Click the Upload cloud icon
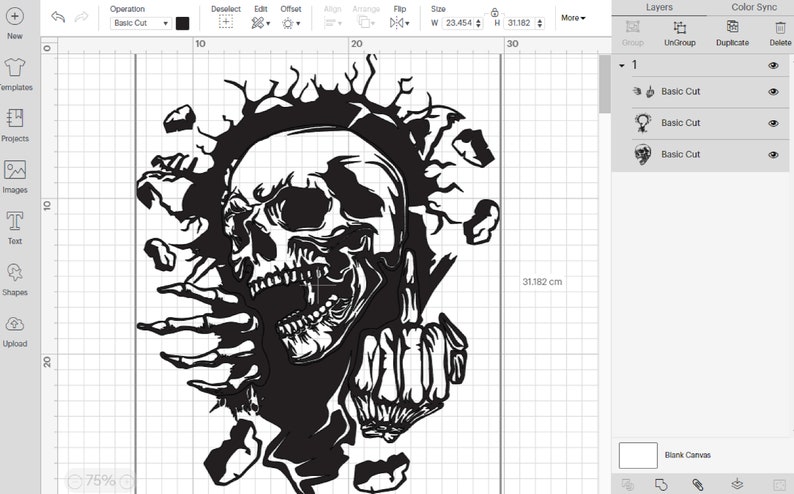Screen dimensions: 794x494 pyautogui.click(x=14, y=325)
